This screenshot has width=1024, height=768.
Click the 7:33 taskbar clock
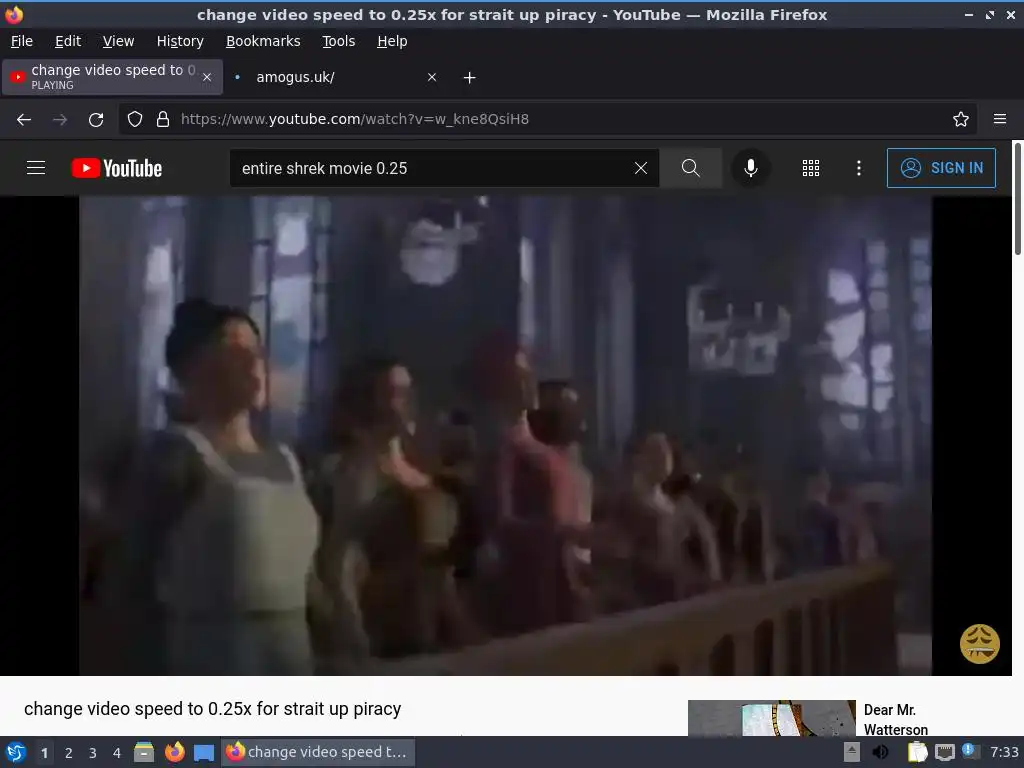point(1004,752)
